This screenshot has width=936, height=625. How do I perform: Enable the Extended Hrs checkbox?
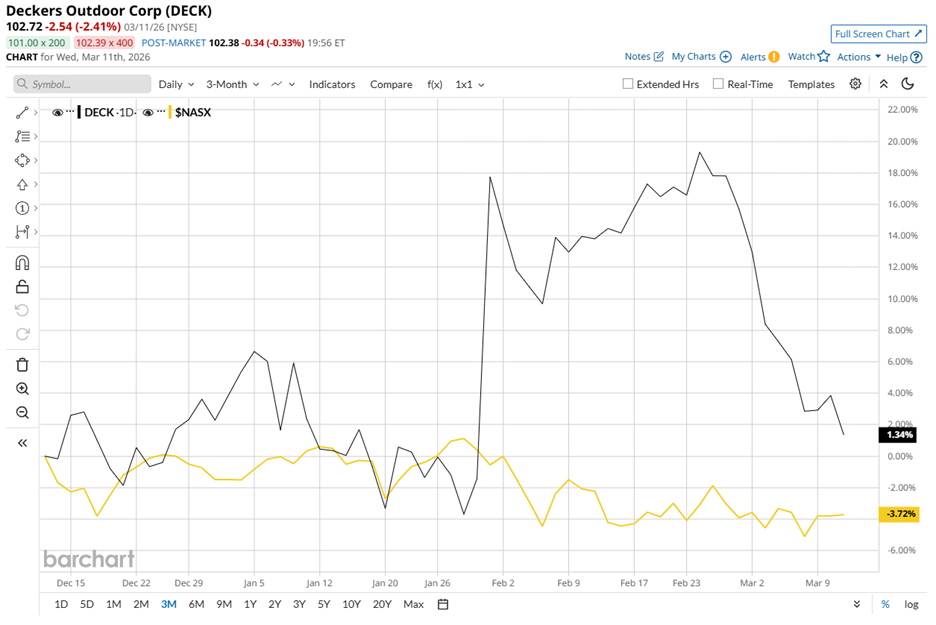click(x=628, y=84)
